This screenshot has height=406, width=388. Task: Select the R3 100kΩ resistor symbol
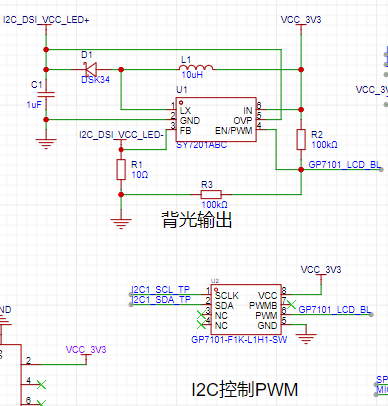pos(211,194)
